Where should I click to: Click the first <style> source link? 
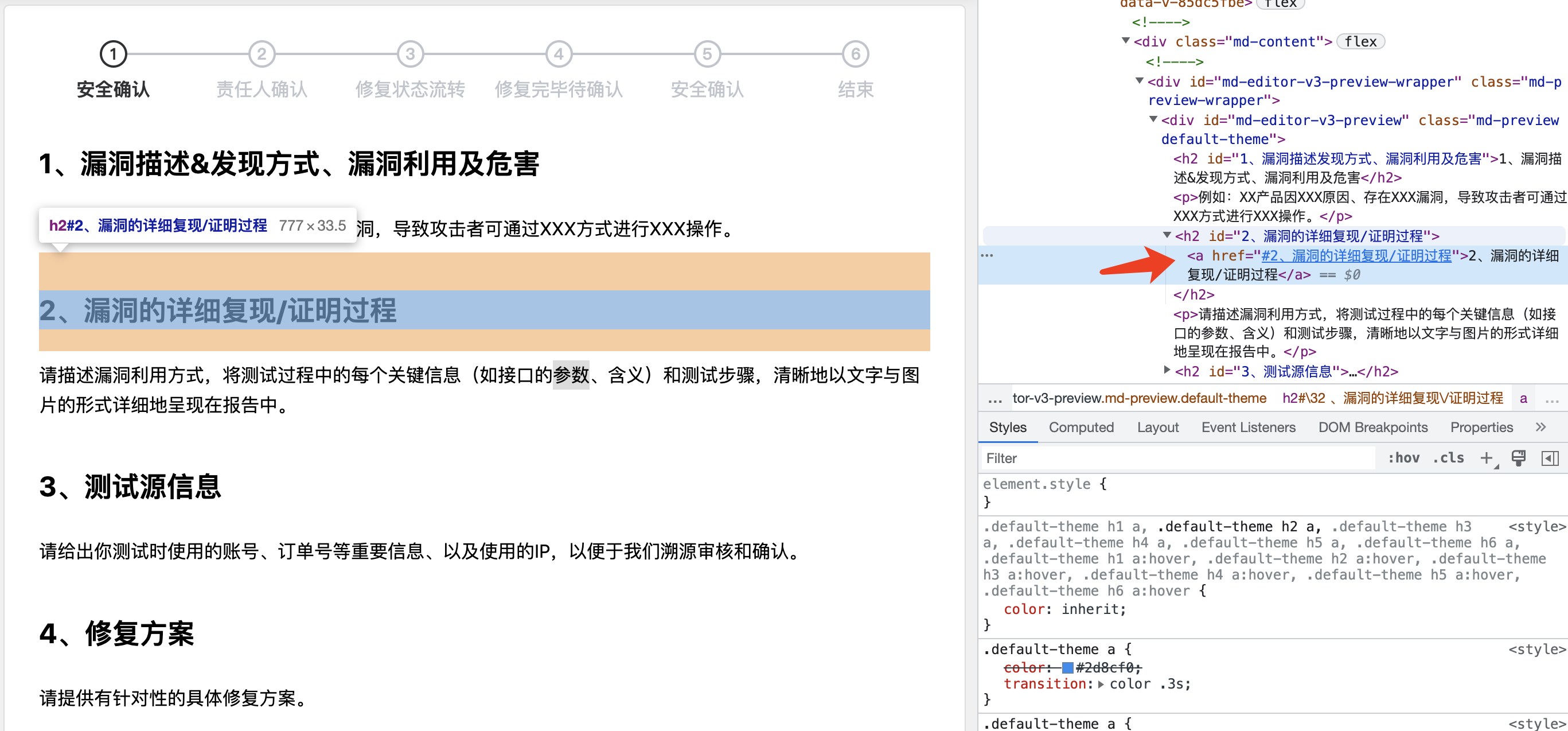tap(1537, 527)
